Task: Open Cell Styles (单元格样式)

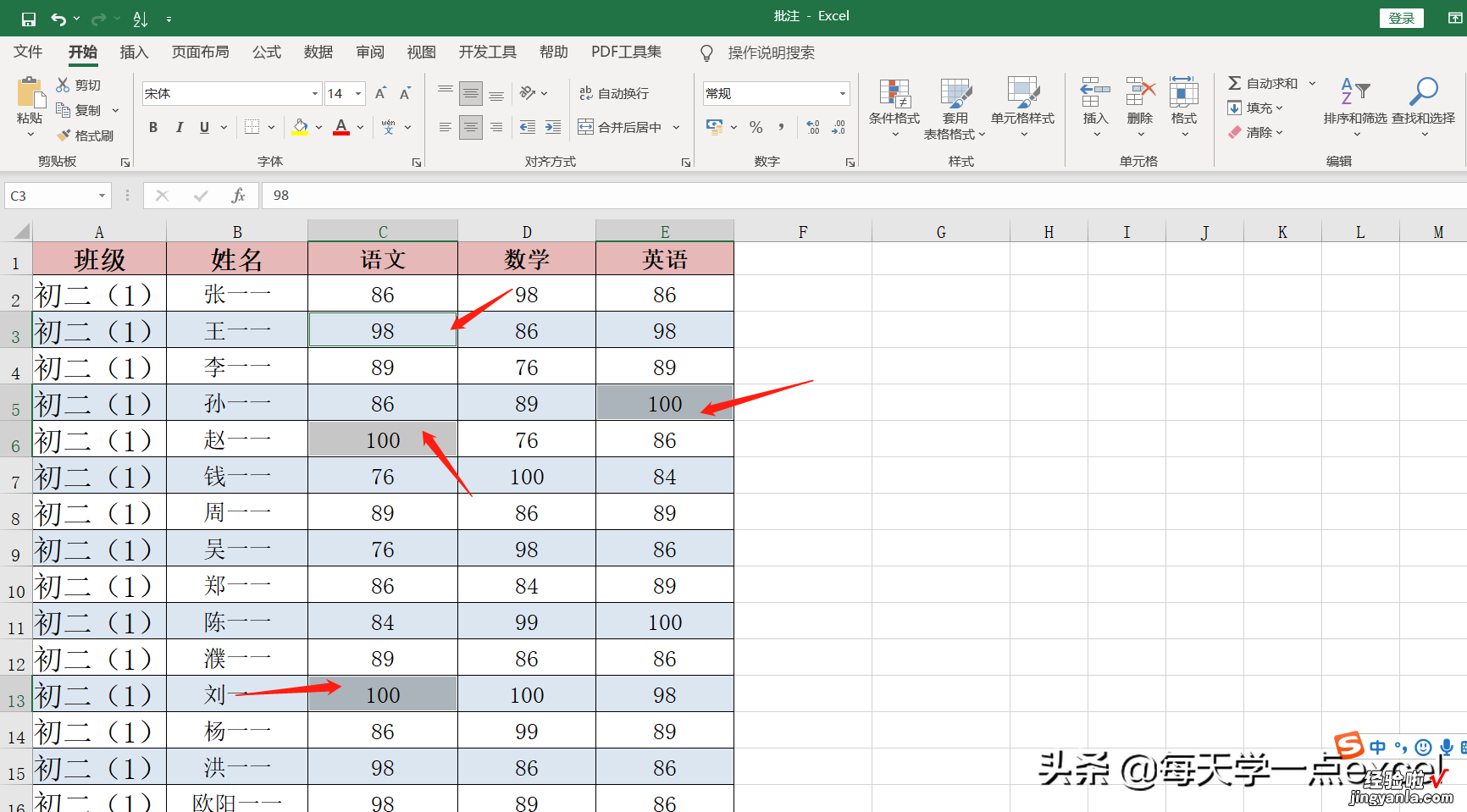Action: [1023, 108]
